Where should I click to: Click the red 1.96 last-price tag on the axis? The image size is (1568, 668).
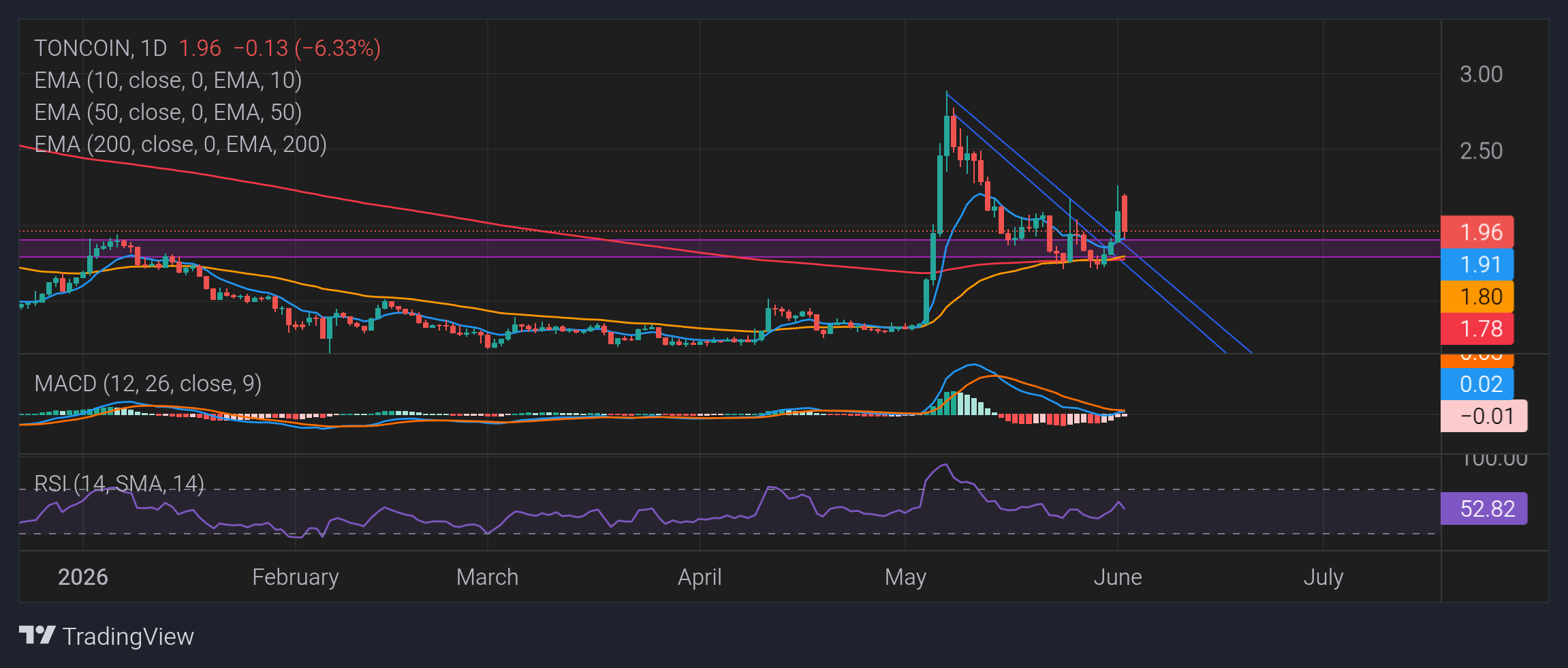[x=1477, y=232]
